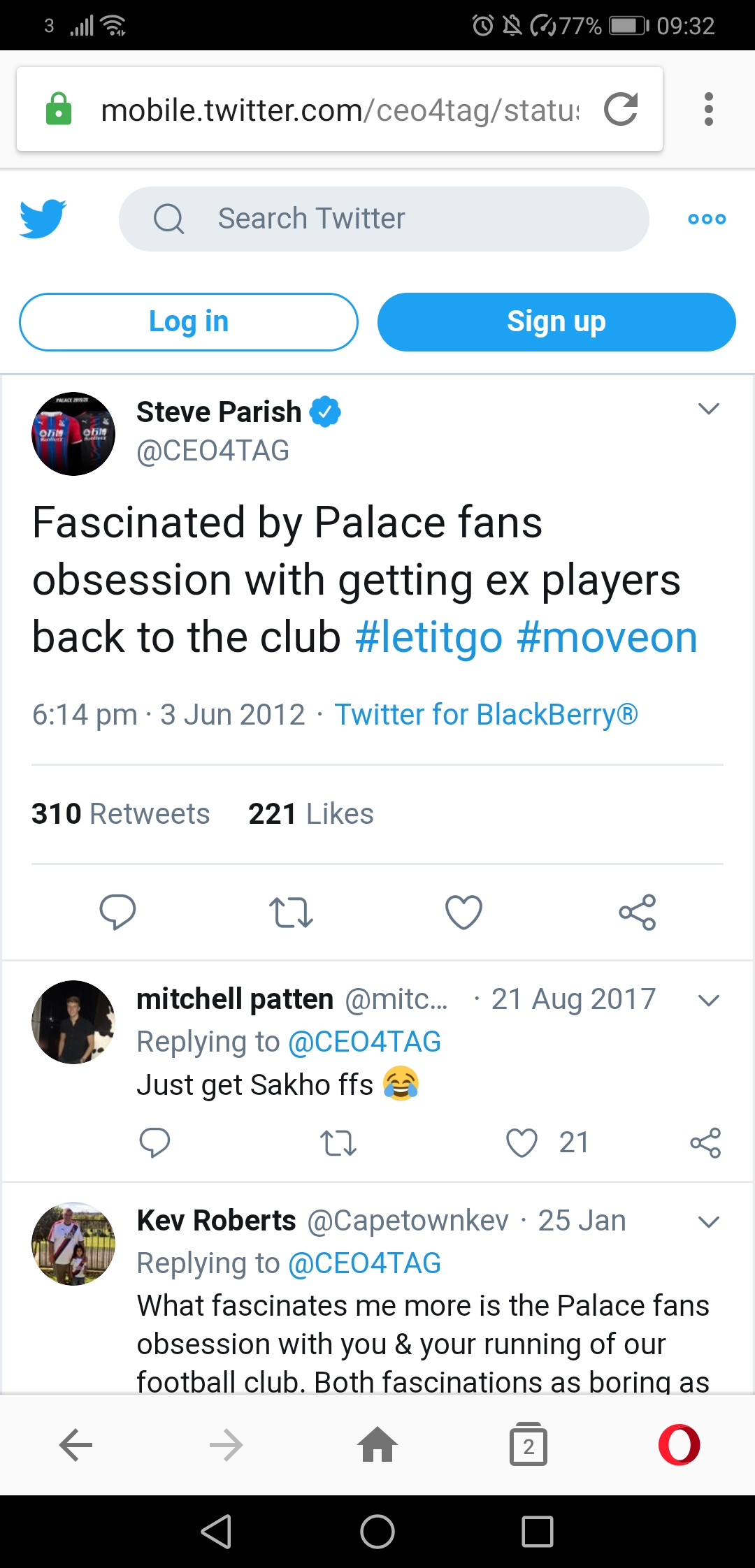Go to browser home page
Screen dimensions: 755x1568
pyautogui.click(x=377, y=1444)
